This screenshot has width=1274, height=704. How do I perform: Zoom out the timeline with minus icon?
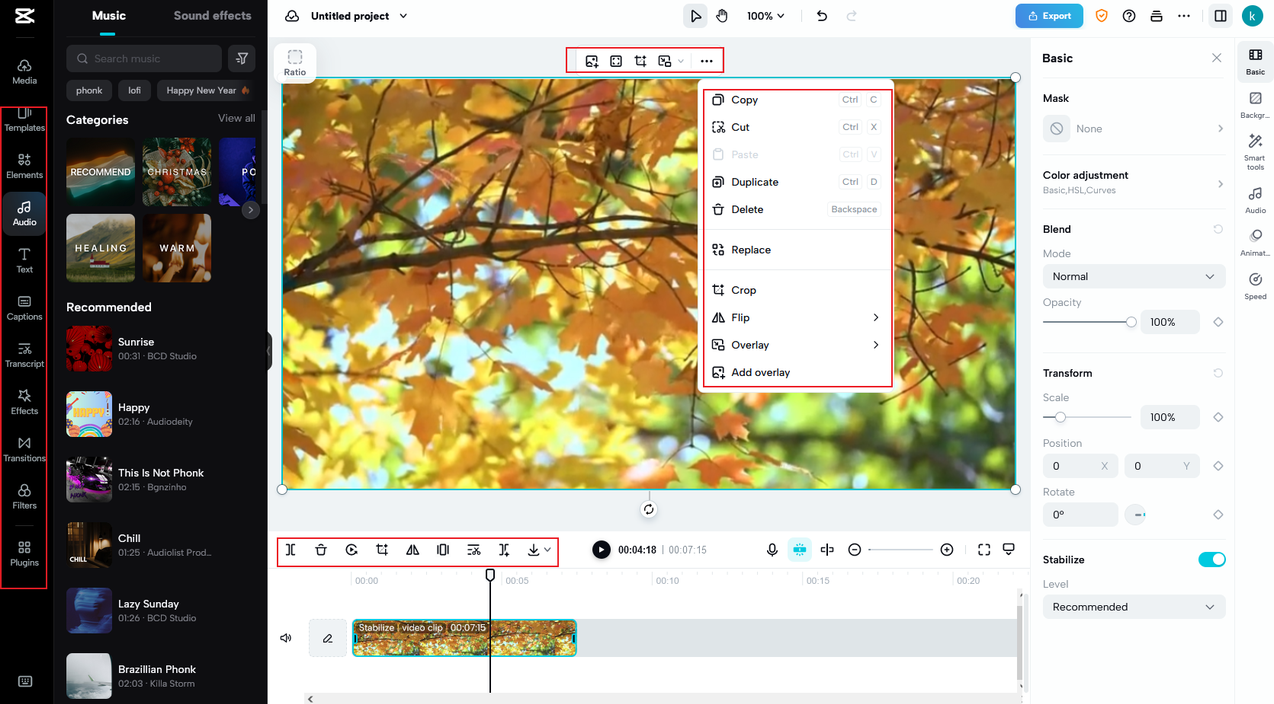point(855,550)
